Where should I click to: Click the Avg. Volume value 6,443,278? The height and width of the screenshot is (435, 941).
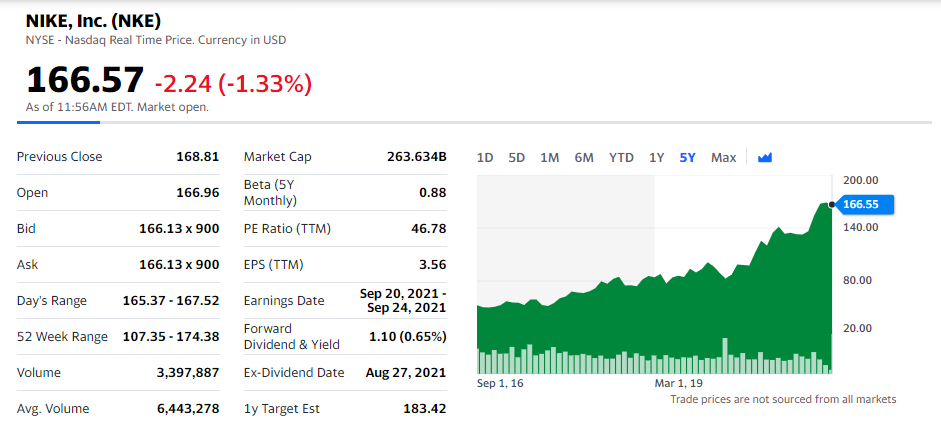pyautogui.click(x=188, y=409)
